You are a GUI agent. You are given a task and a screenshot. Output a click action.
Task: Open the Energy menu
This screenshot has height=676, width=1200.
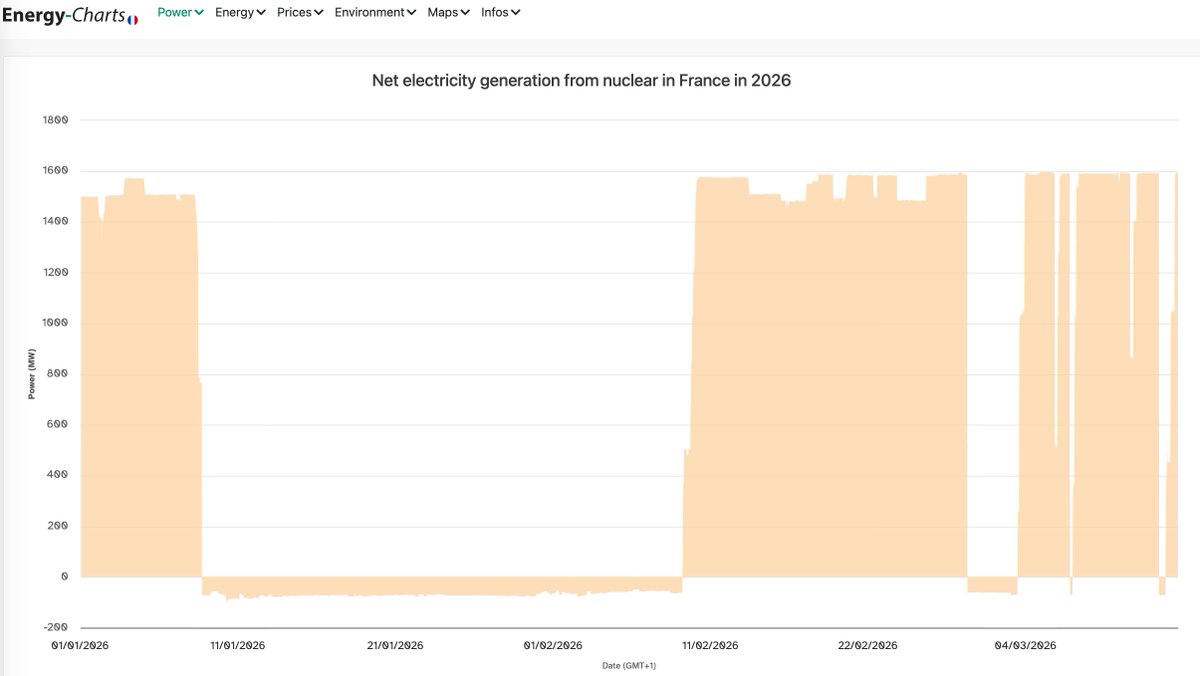click(240, 12)
